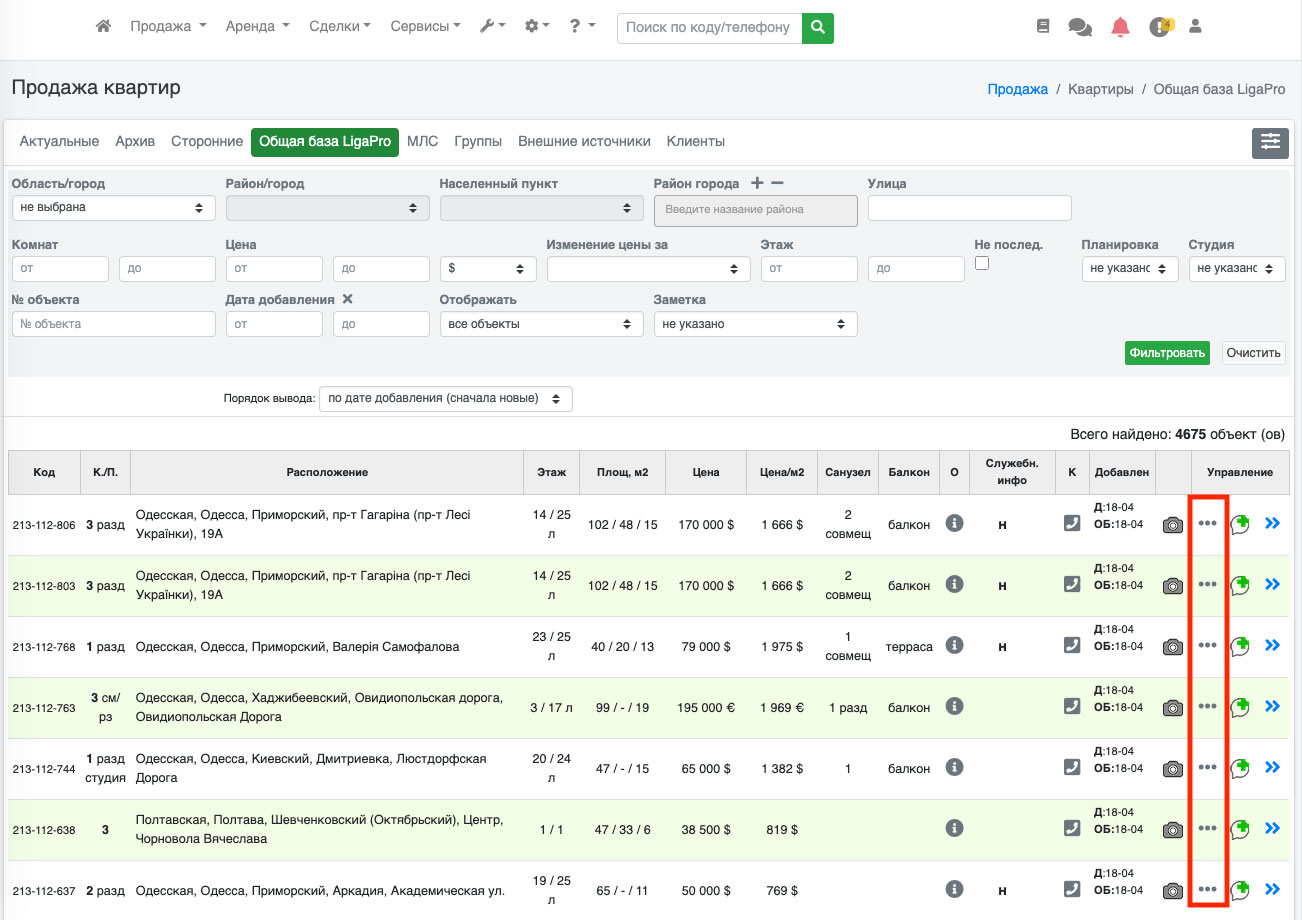Click the Продажа breadcrumb link
This screenshot has height=920, width=1302.
(x=1017, y=89)
